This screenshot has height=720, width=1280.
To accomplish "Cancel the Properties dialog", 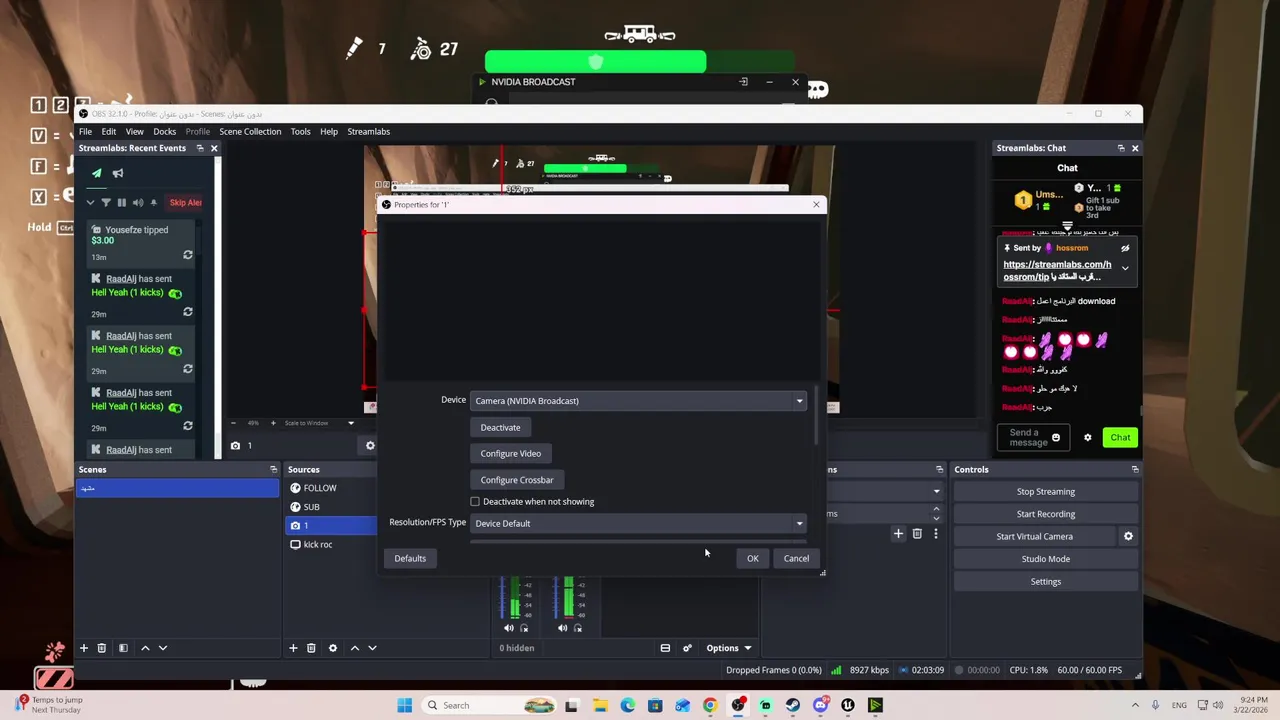I will tap(796, 559).
